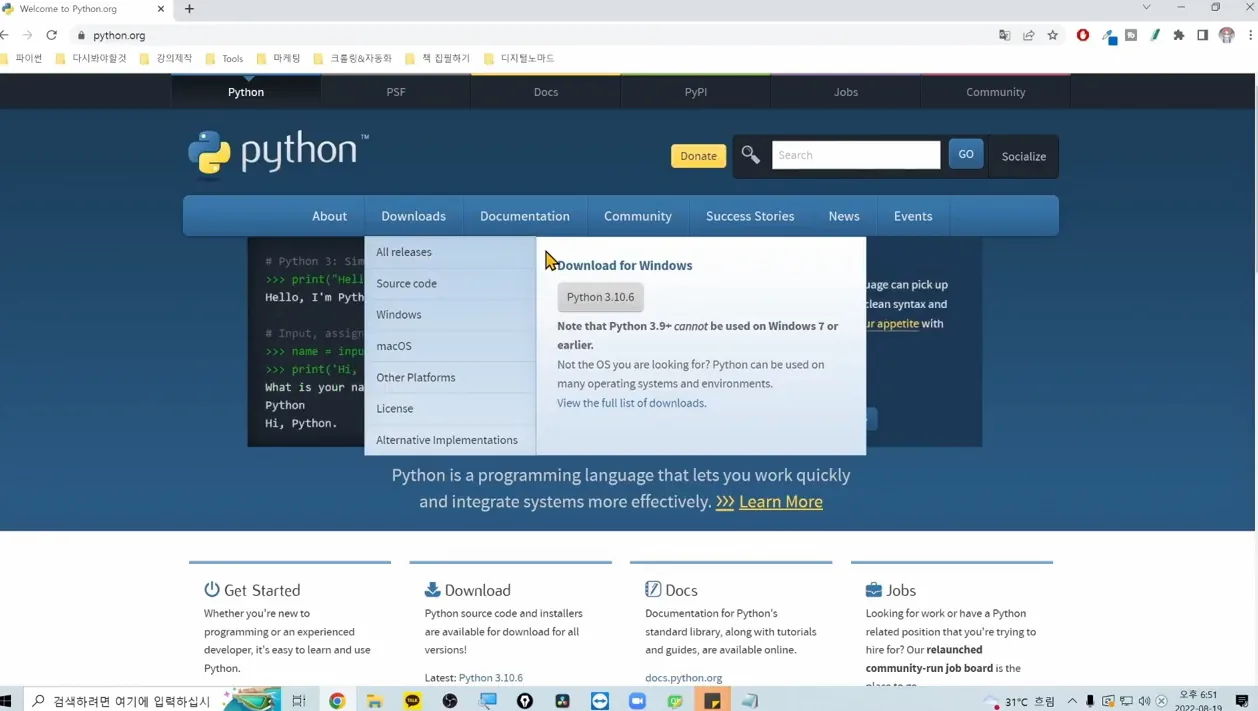Open the Google Translate page icon
The image size is (1258, 711).
(x=1005, y=35)
